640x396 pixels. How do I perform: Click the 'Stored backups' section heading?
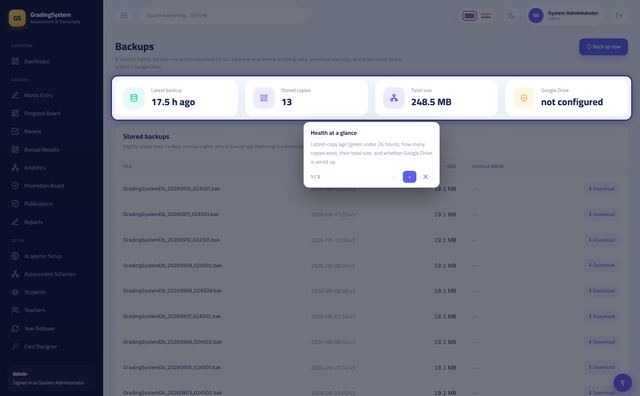146,136
